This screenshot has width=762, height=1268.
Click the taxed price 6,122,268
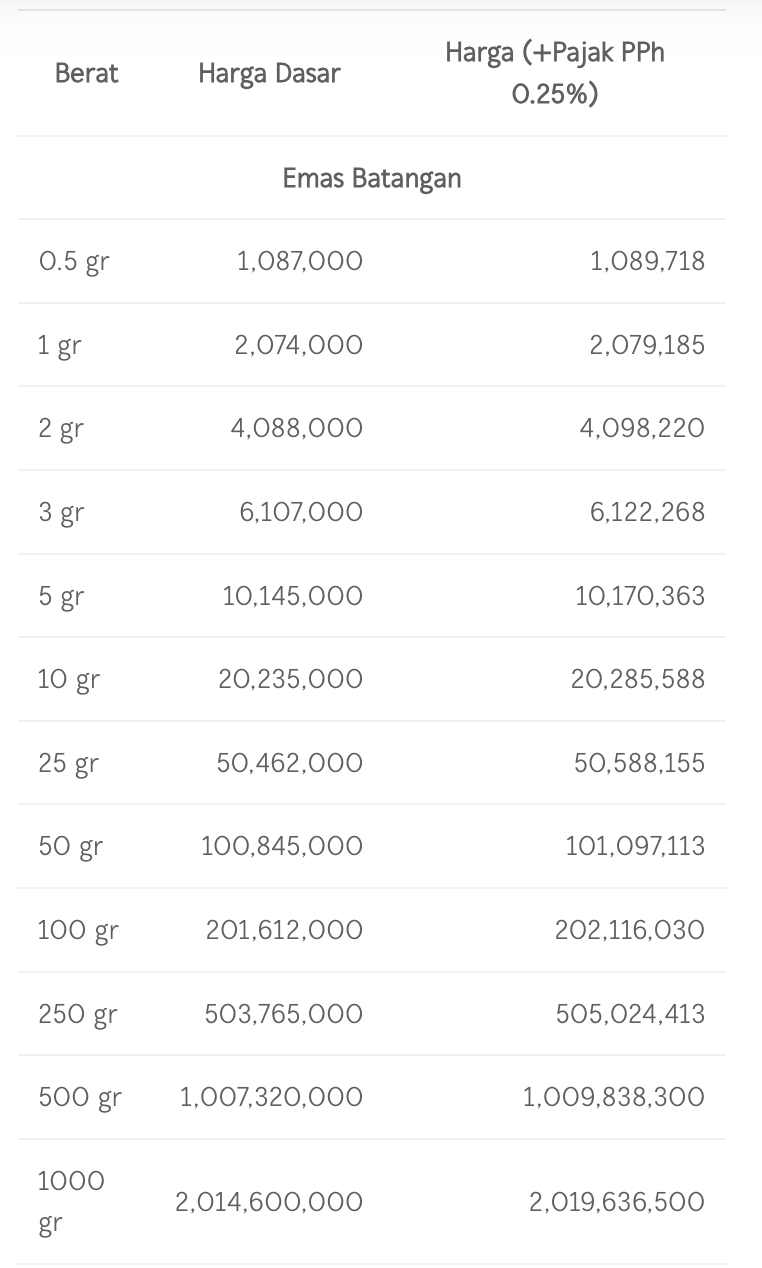pyautogui.click(x=647, y=512)
